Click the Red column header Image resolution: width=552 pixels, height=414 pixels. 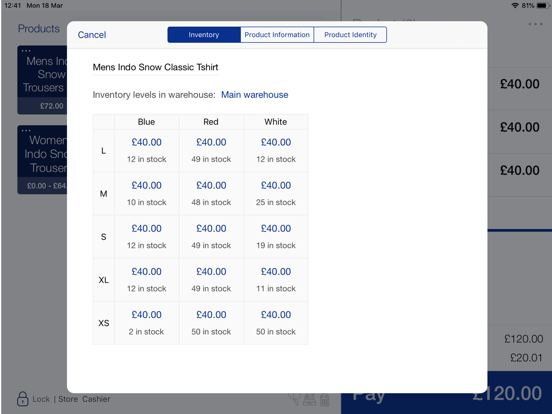(211, 122)
